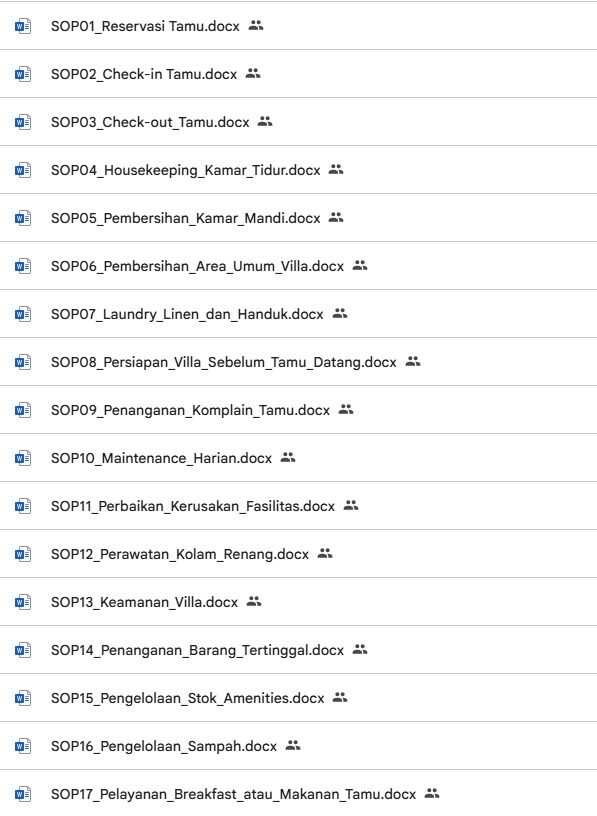597x816 pixels.
Task: Click shared icon next to SOP05_Pembersihan_Kamar_Mandi.docx
Action: point(336,217)
